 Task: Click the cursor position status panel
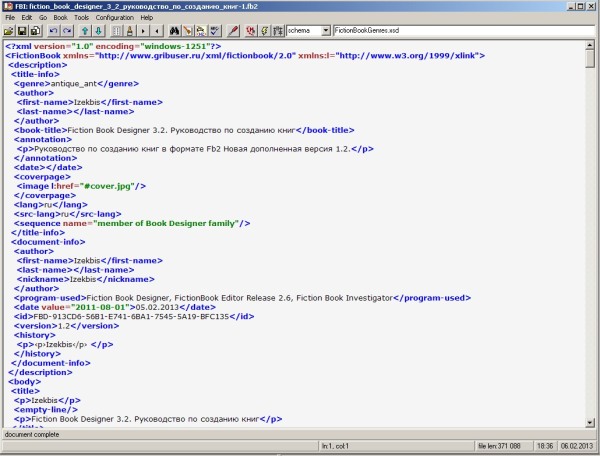click(x=335, y=446)
